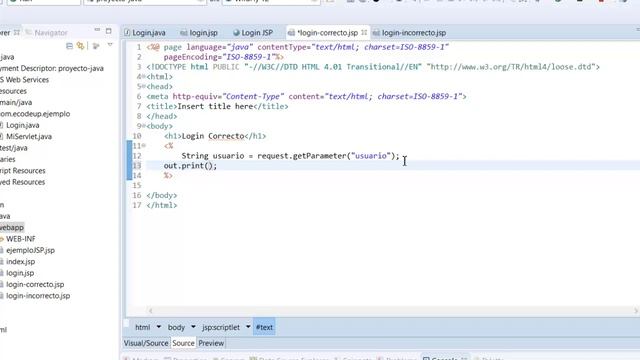640x360 pixels.
Task: Open the explorer View Menu triangle
Action: (110, 45)
